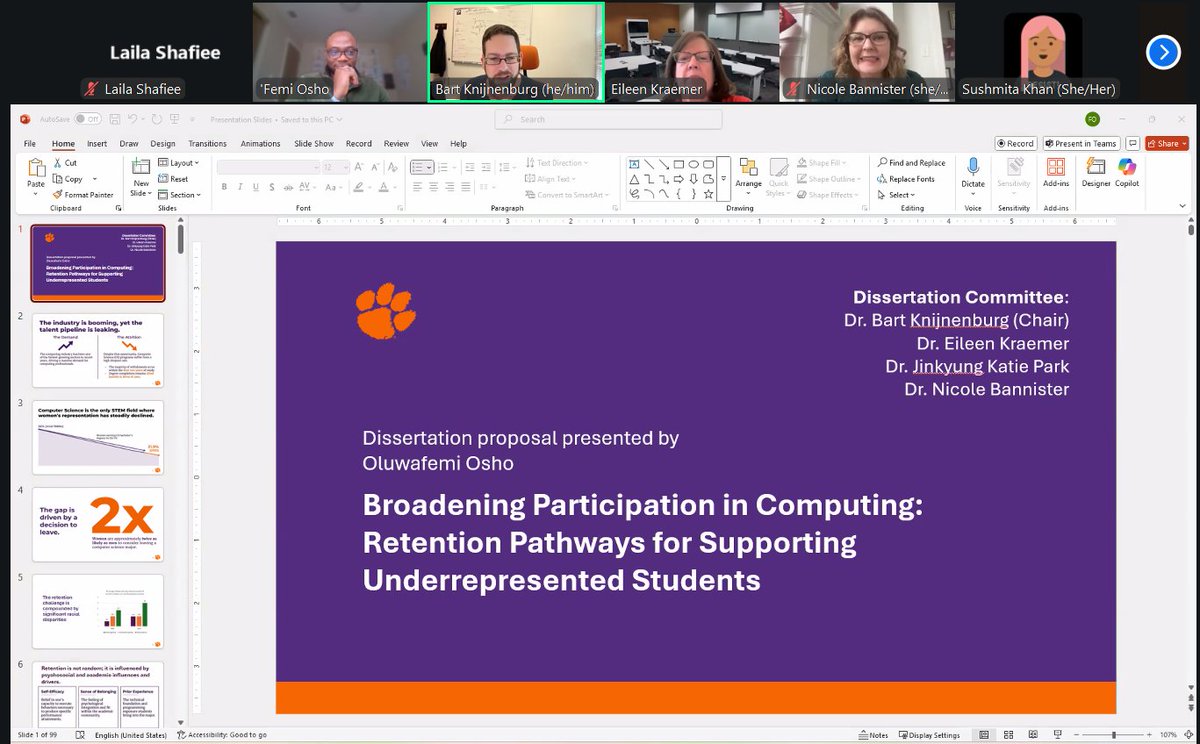Select the triangle shape in Drawing gallery
This screenshot has height=744, width=1200.
[x=635, y=179]
